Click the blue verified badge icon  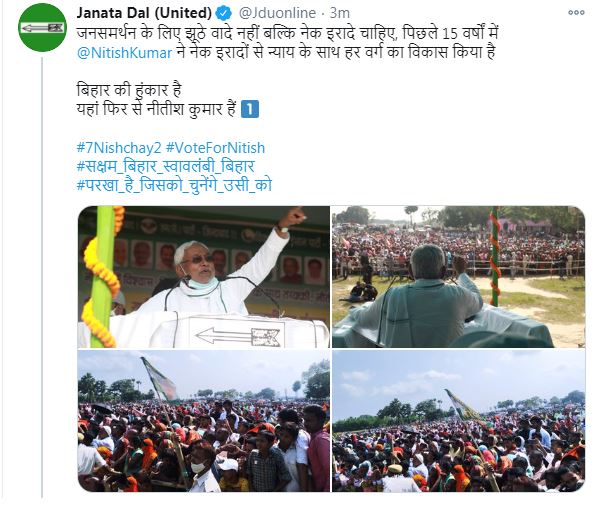(224, 13)
